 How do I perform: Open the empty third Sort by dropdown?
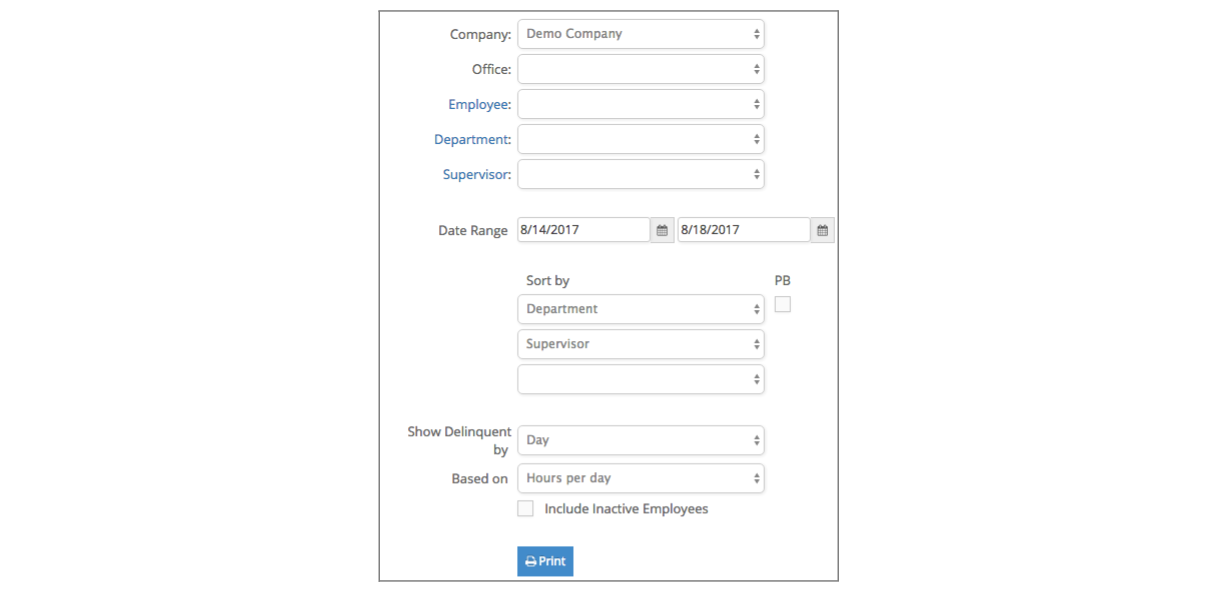tap(640, 379)
